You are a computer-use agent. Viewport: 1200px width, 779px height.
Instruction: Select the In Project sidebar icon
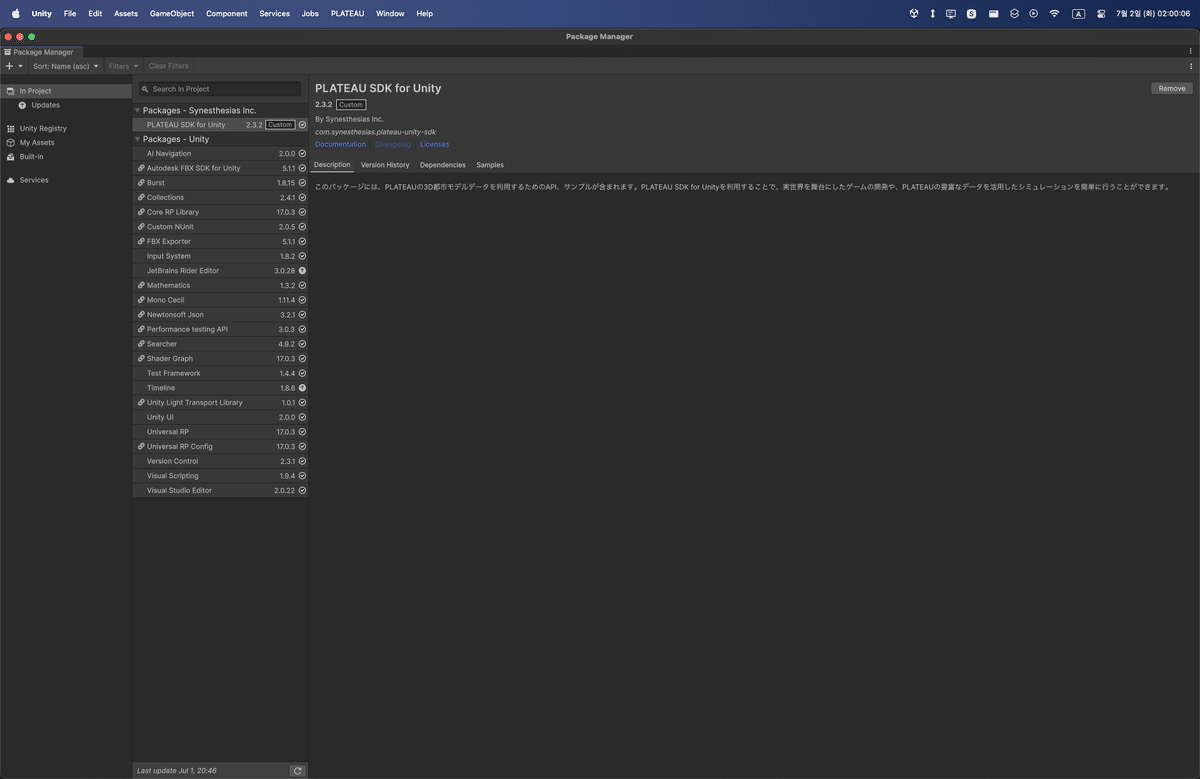(8, 90)
